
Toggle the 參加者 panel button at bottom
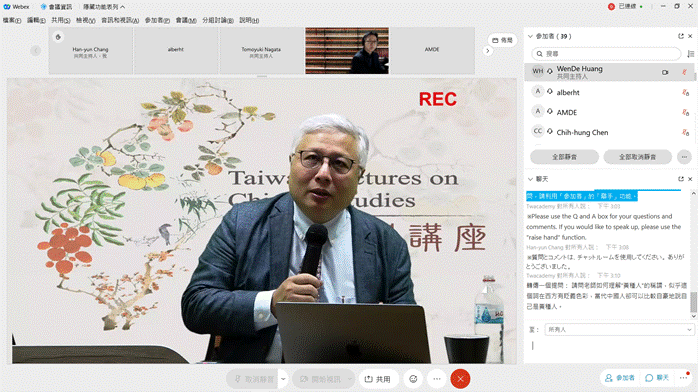620,378
